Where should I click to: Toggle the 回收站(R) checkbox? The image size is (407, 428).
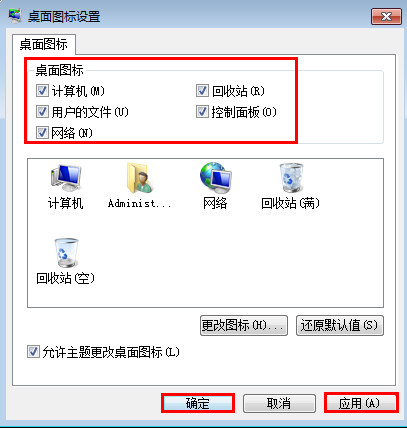[202, 91]
